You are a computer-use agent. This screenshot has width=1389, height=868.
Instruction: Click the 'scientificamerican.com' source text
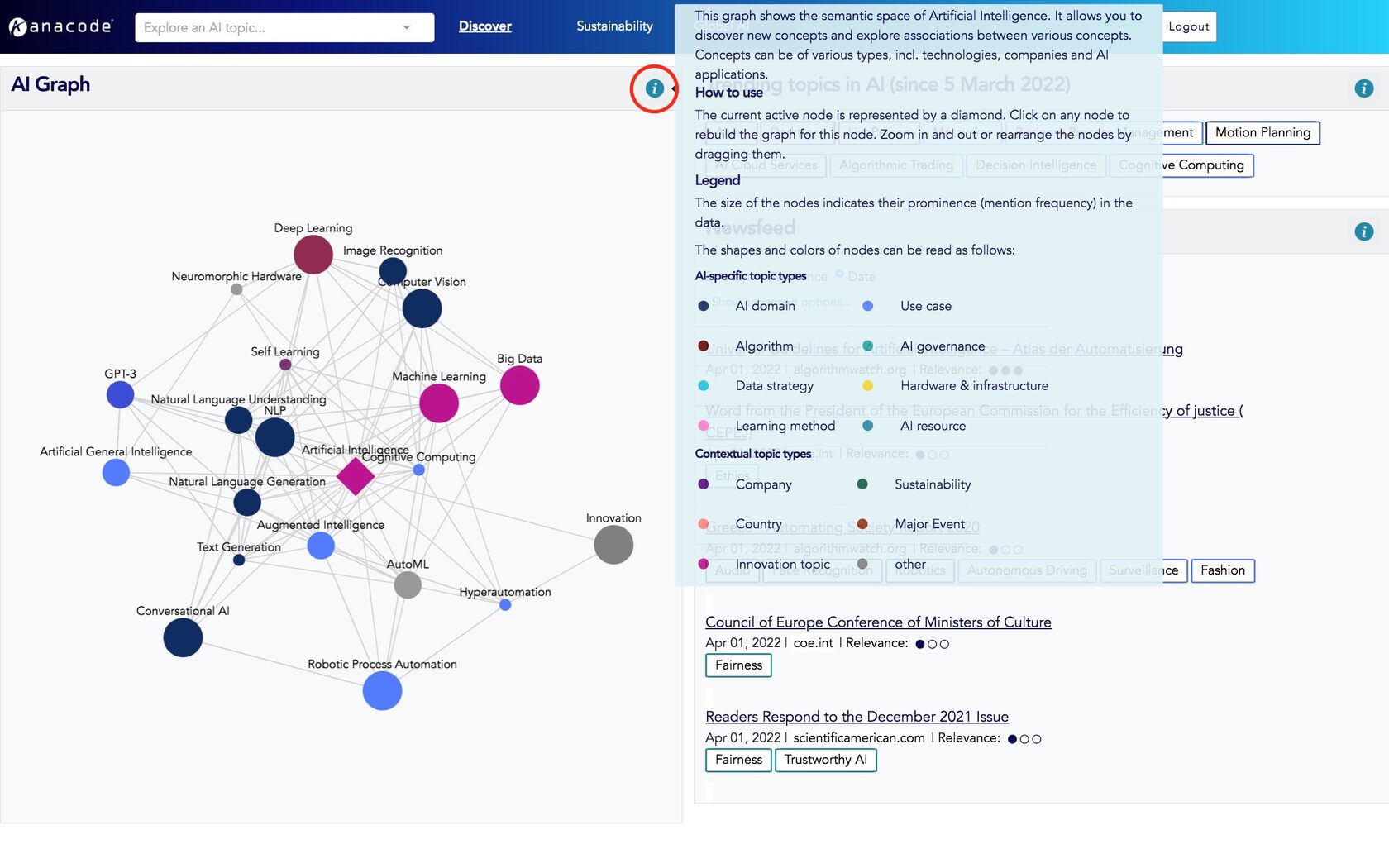coord(859,738)
